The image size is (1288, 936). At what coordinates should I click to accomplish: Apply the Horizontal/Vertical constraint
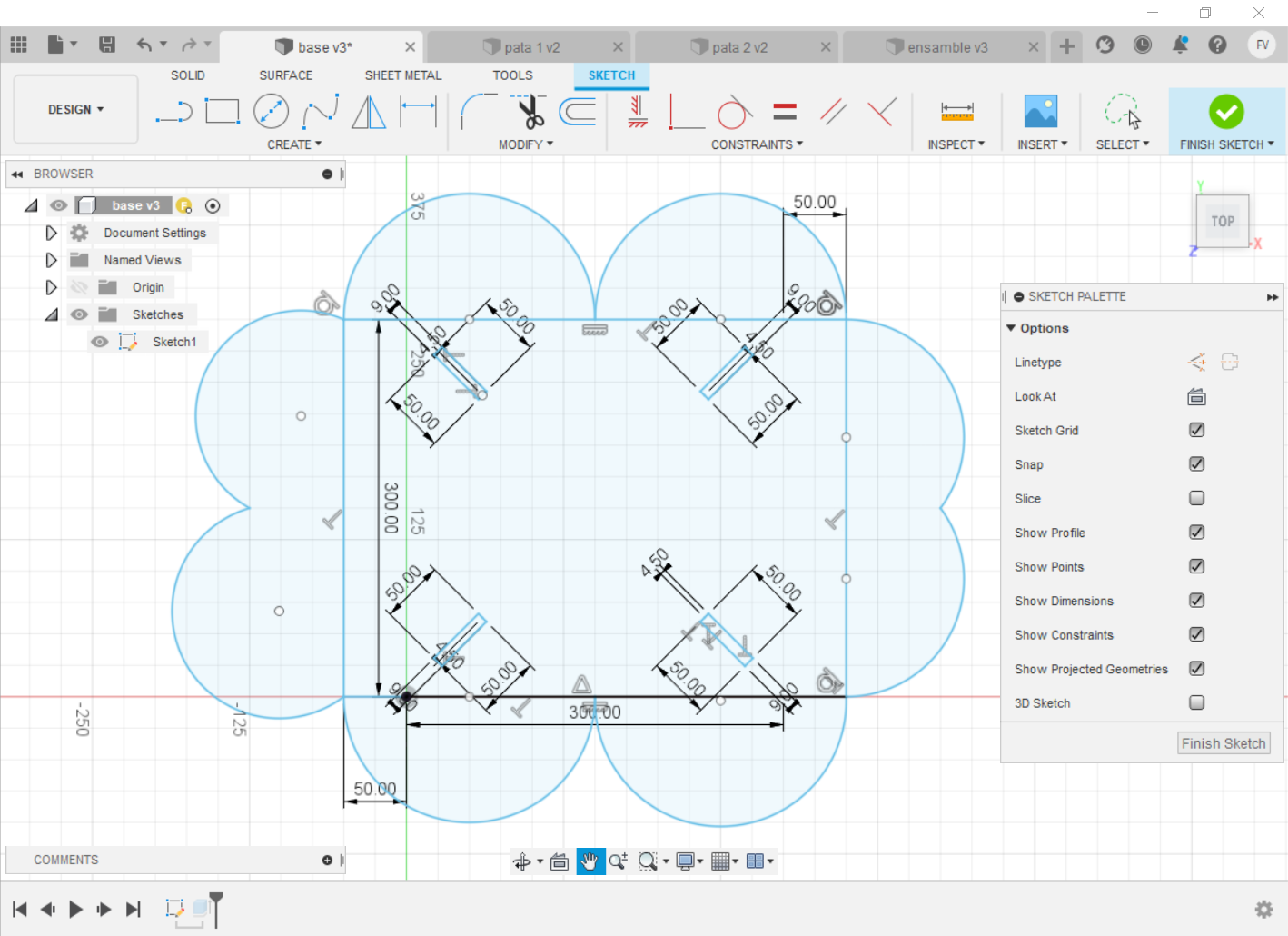[638, 112]
